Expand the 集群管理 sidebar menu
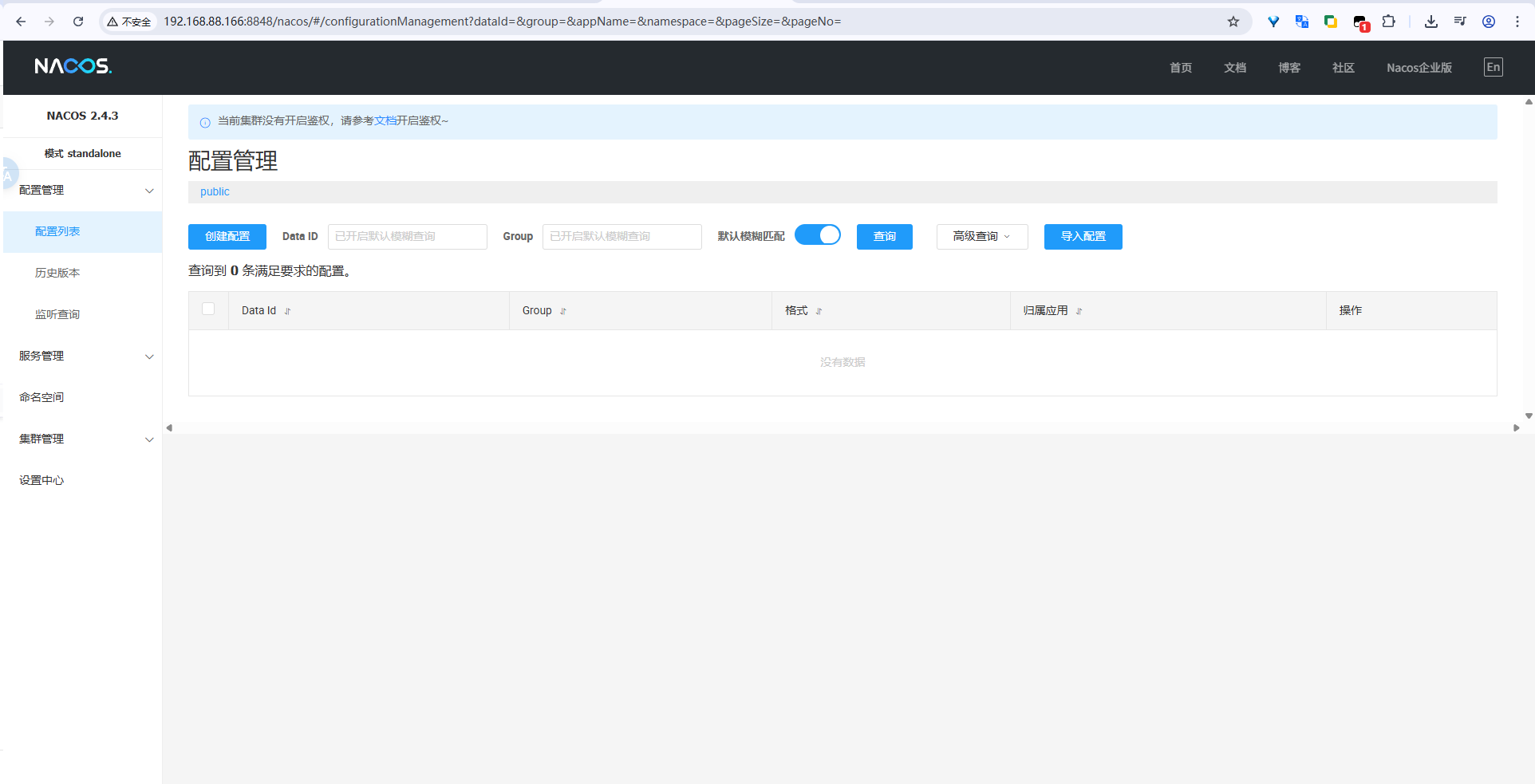The width and height of the screenshot is (1535, 784). click(x=149, y=439)
